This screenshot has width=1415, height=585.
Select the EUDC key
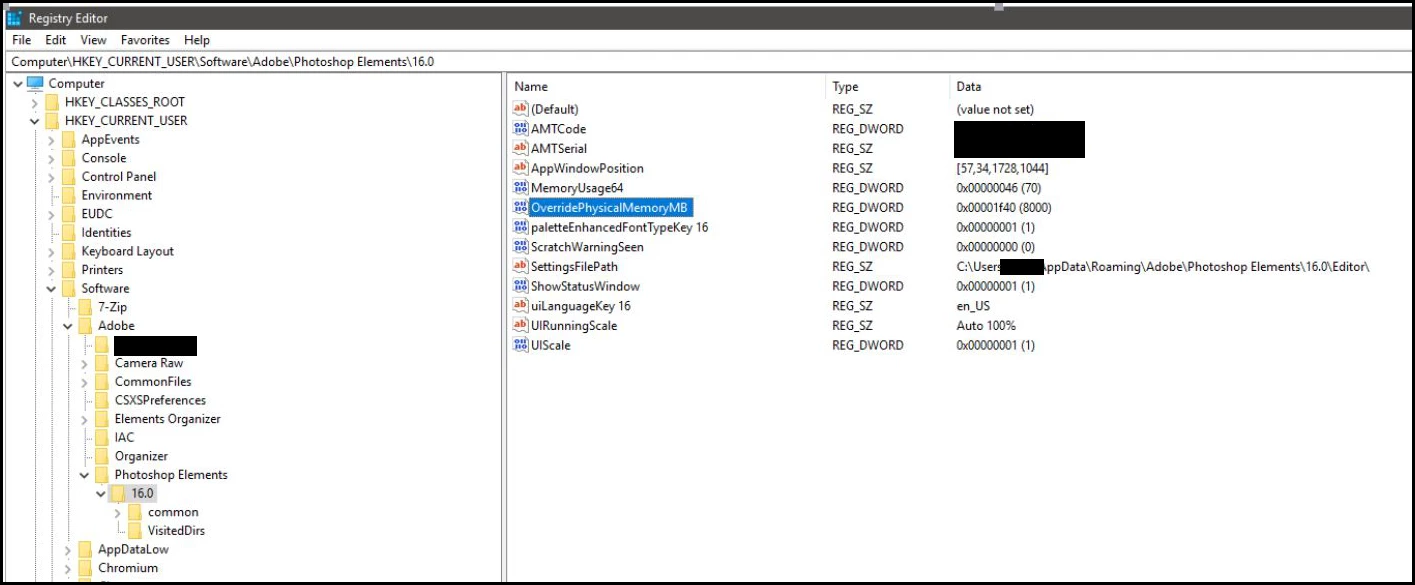pyautogui.click(x=97, y=214)
